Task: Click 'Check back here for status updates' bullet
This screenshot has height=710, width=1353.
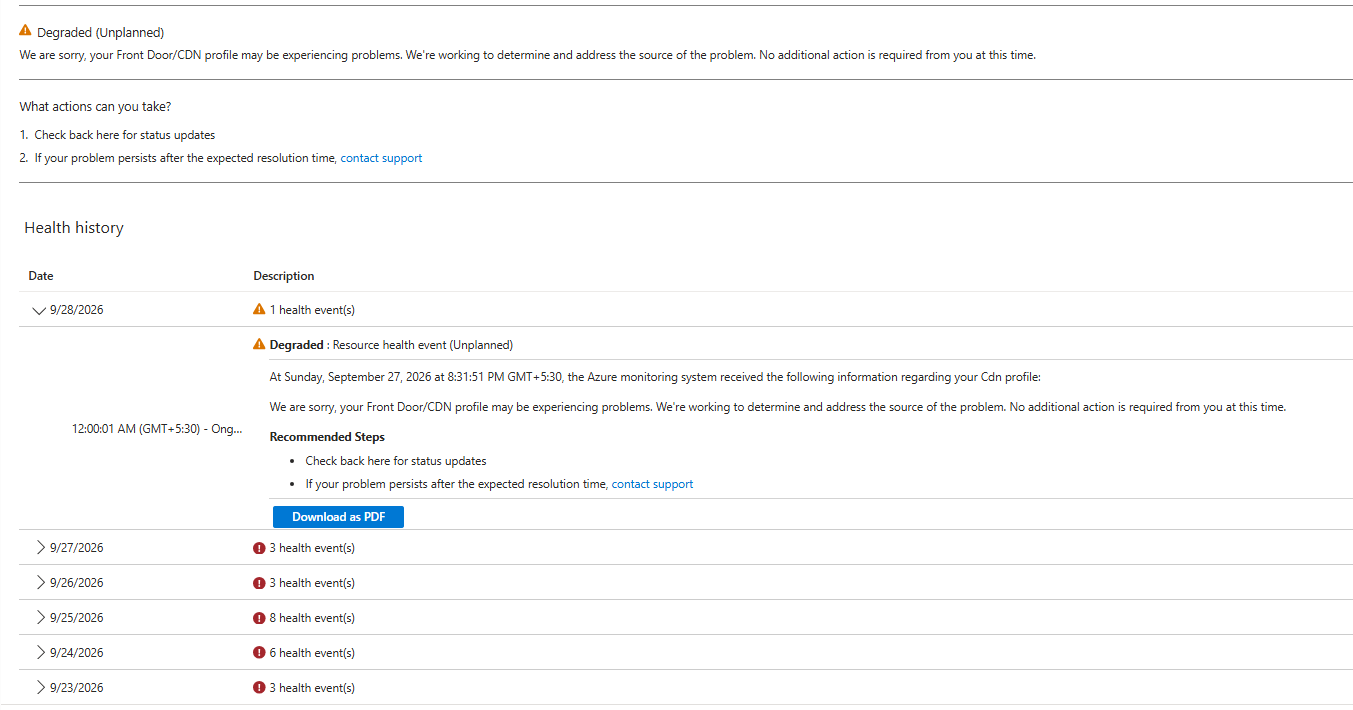Action: point(396,461)
